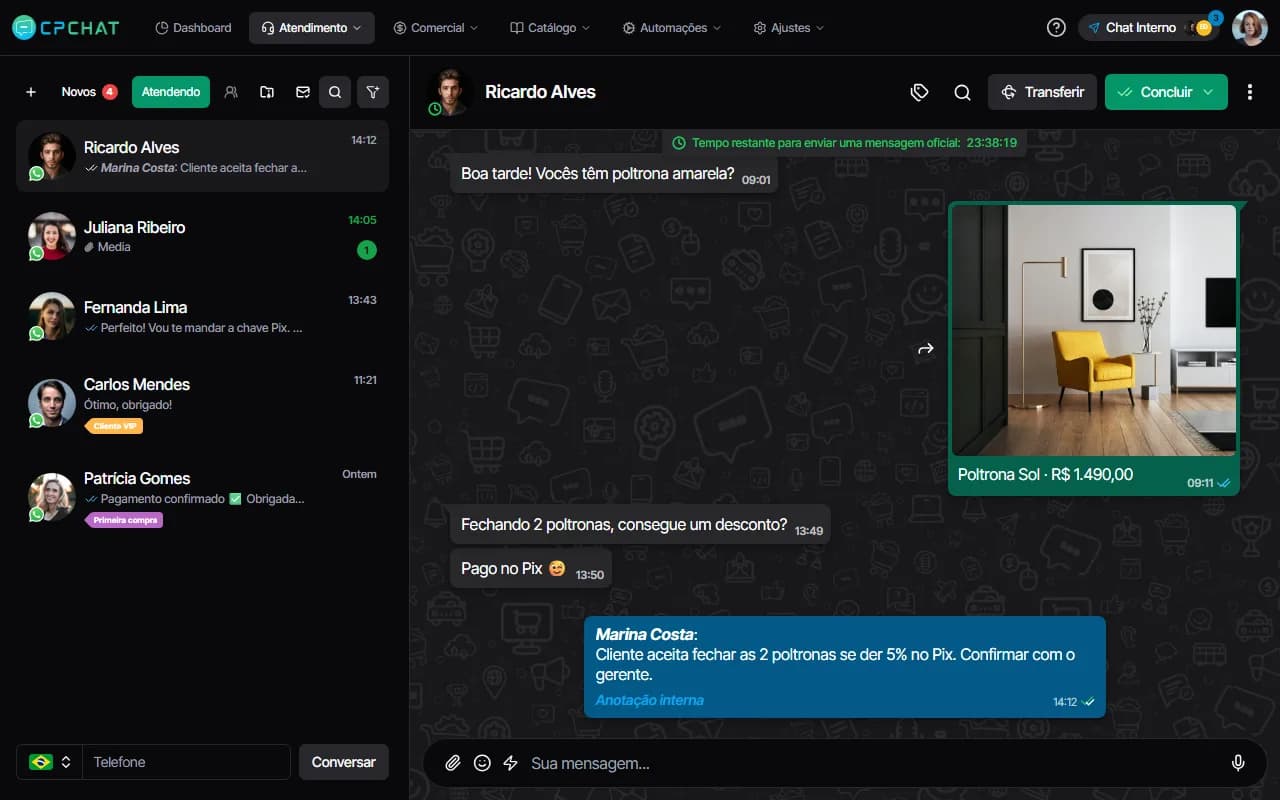The image size is (1280, 800).
Task: Attach a file with the paperclip icon
Action: (453, 763)
